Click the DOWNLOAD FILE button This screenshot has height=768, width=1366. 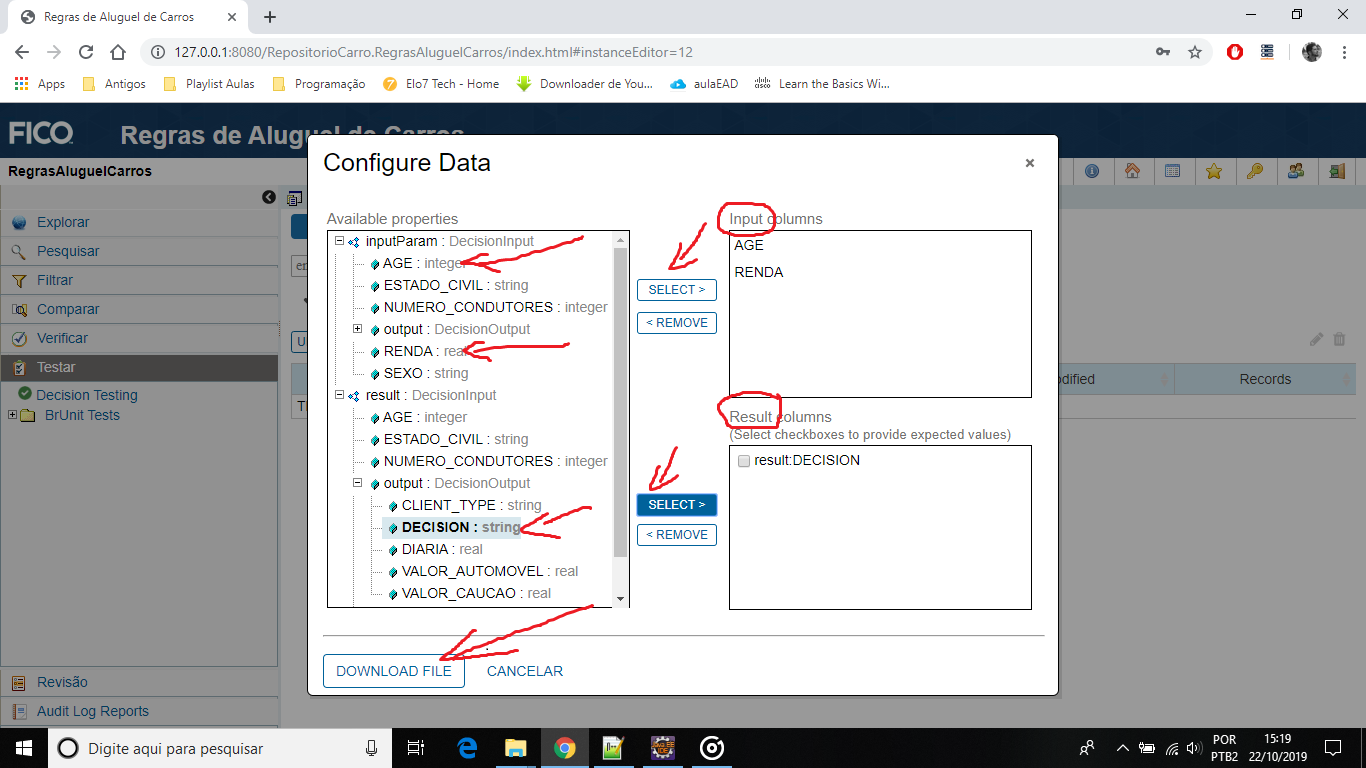(394, 671)
